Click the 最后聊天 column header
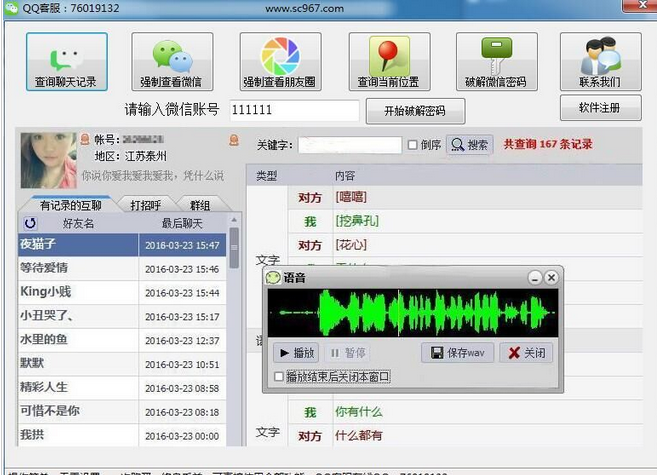Screen dimensions: 657x475 [x=182, y=223]
